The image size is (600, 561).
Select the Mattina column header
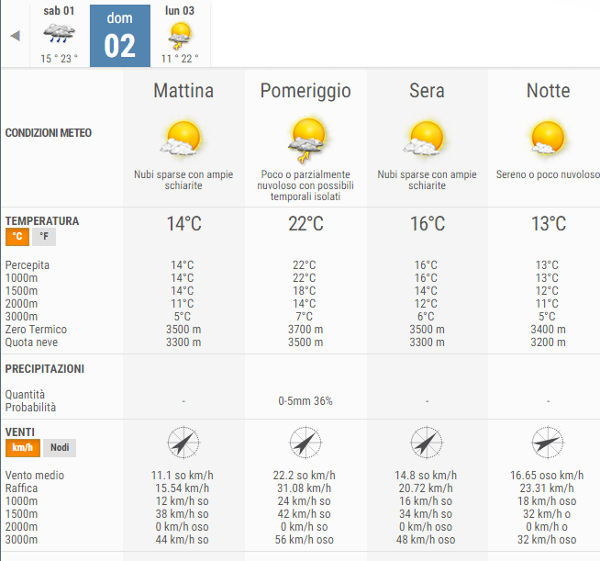click(184, 91)
